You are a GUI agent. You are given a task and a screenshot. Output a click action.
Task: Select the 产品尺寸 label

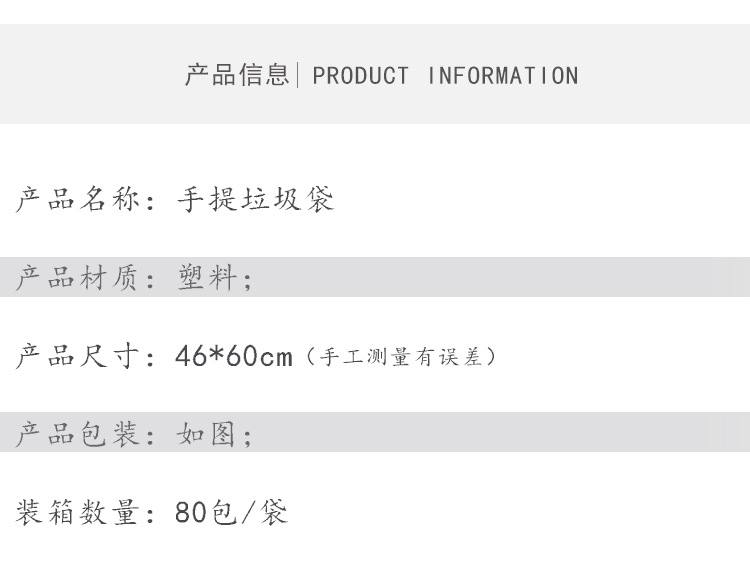click(x=77, y=356)
